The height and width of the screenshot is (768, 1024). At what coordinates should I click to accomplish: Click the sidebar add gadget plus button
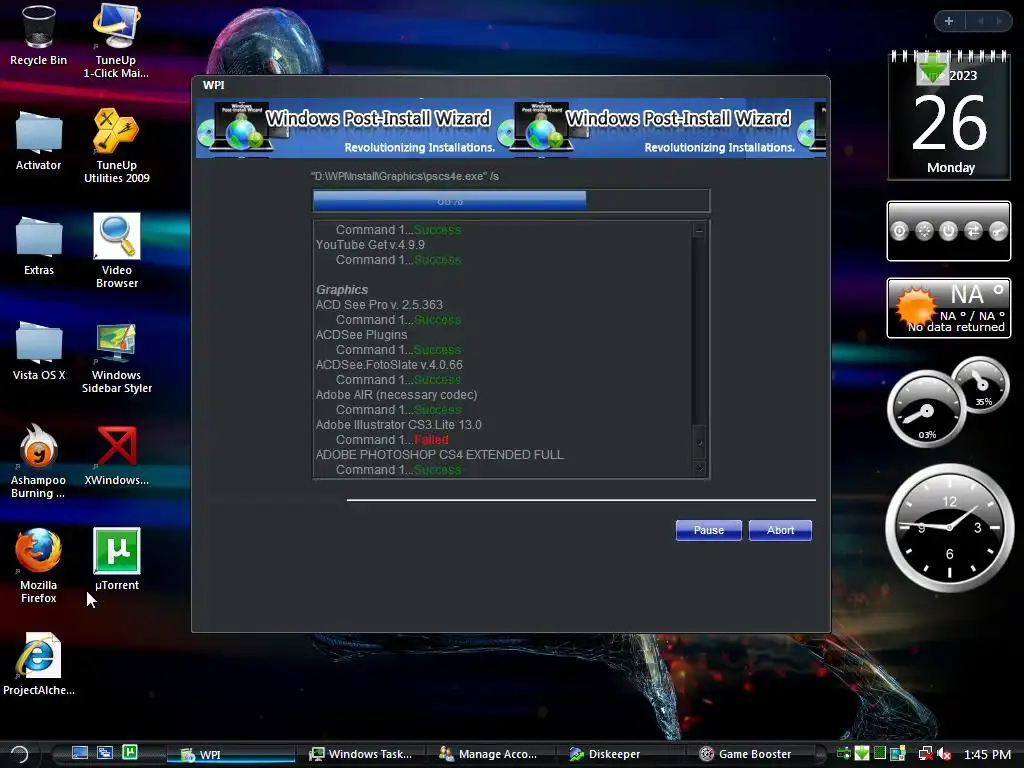coord(949,21)
